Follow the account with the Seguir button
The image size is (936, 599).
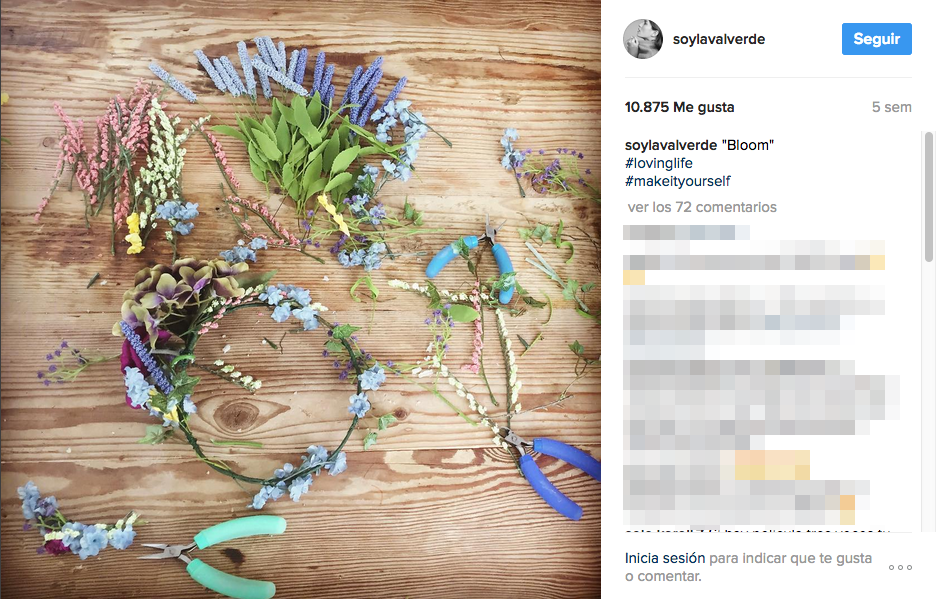coord(876,39)
